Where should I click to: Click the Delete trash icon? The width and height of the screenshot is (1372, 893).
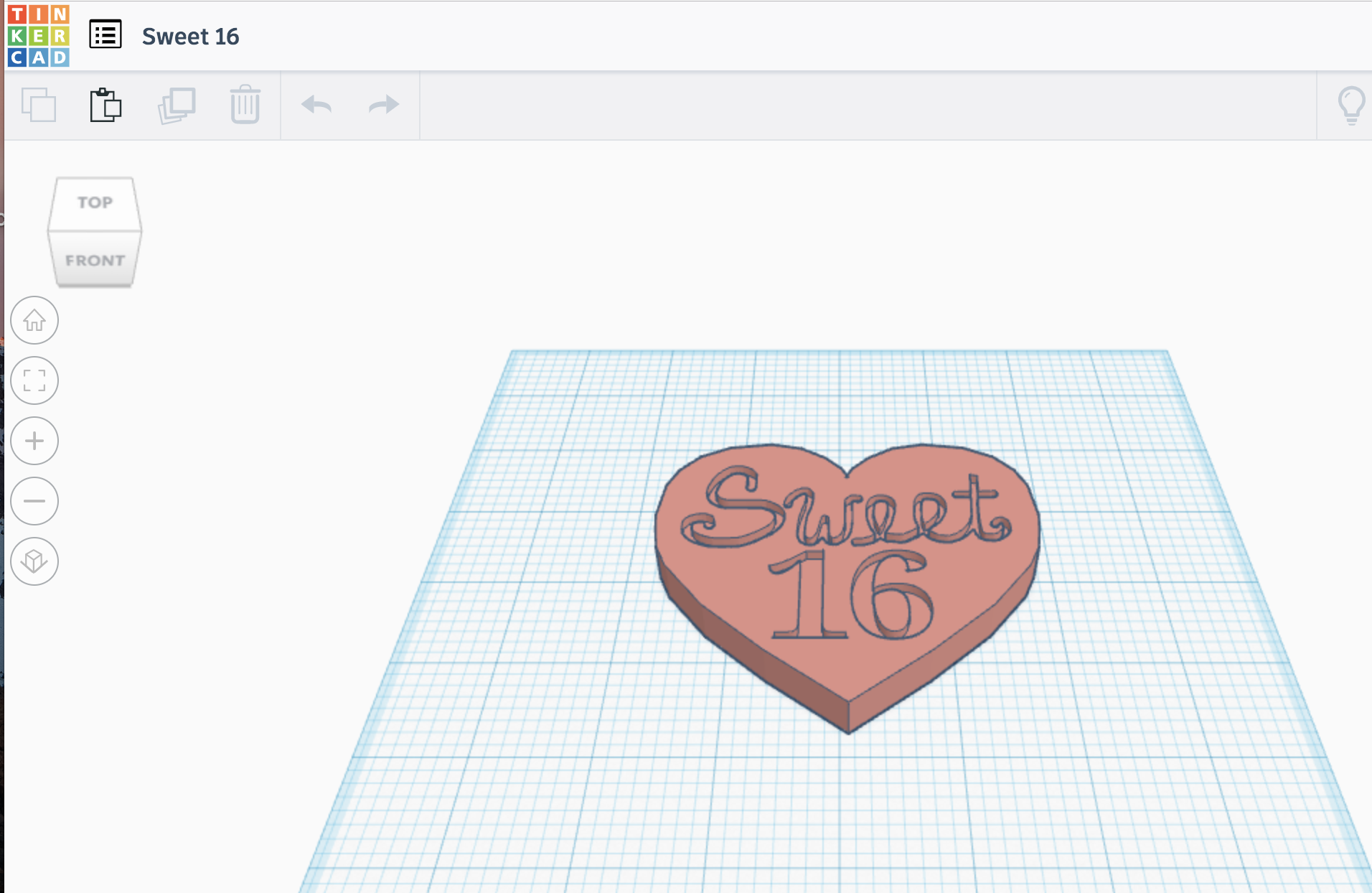pos(245,105)
